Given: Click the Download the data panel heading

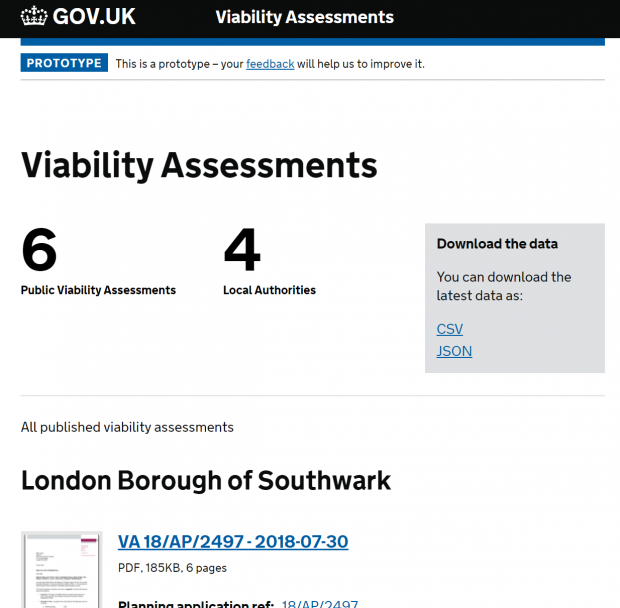Looking at the screenshot, I should 497,244.
